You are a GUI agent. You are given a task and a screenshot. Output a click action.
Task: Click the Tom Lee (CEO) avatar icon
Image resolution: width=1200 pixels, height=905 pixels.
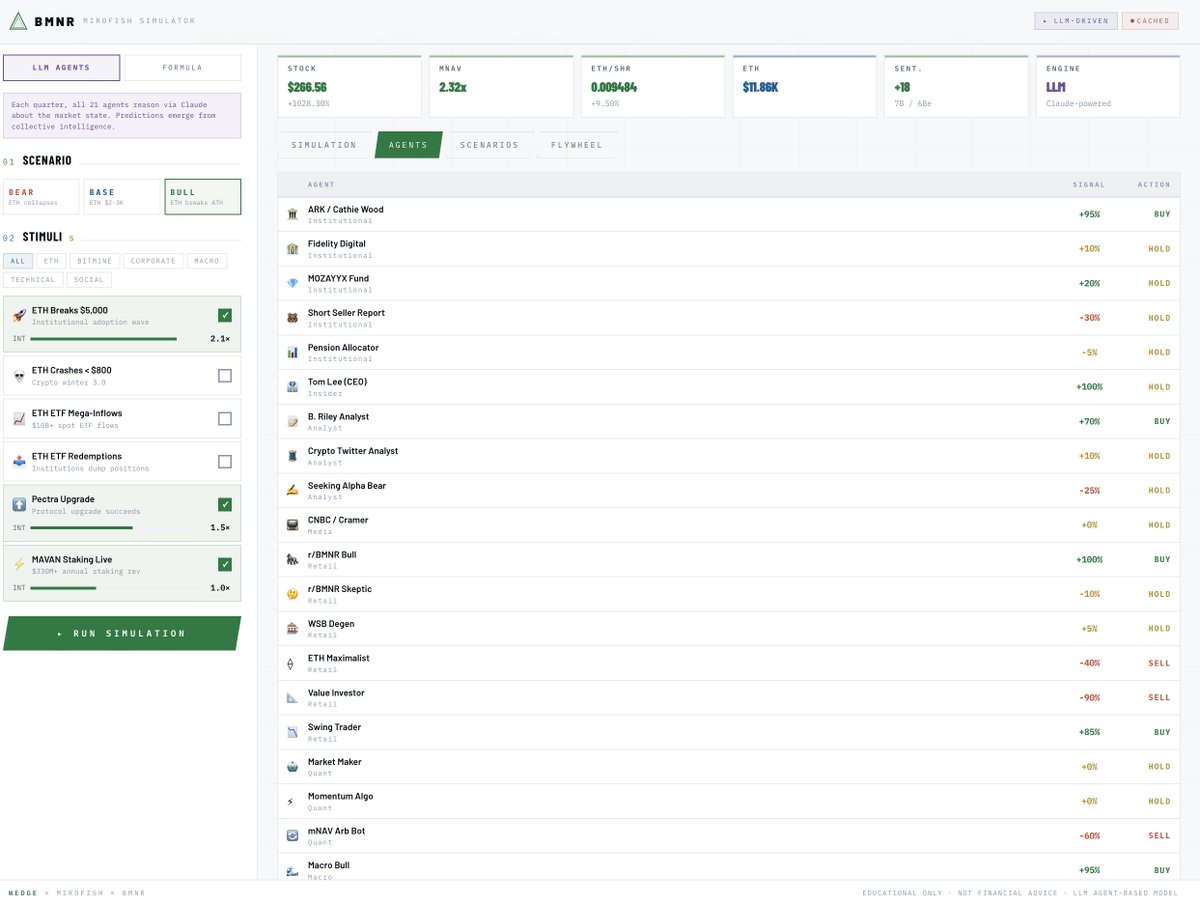[x=292, y=387]
